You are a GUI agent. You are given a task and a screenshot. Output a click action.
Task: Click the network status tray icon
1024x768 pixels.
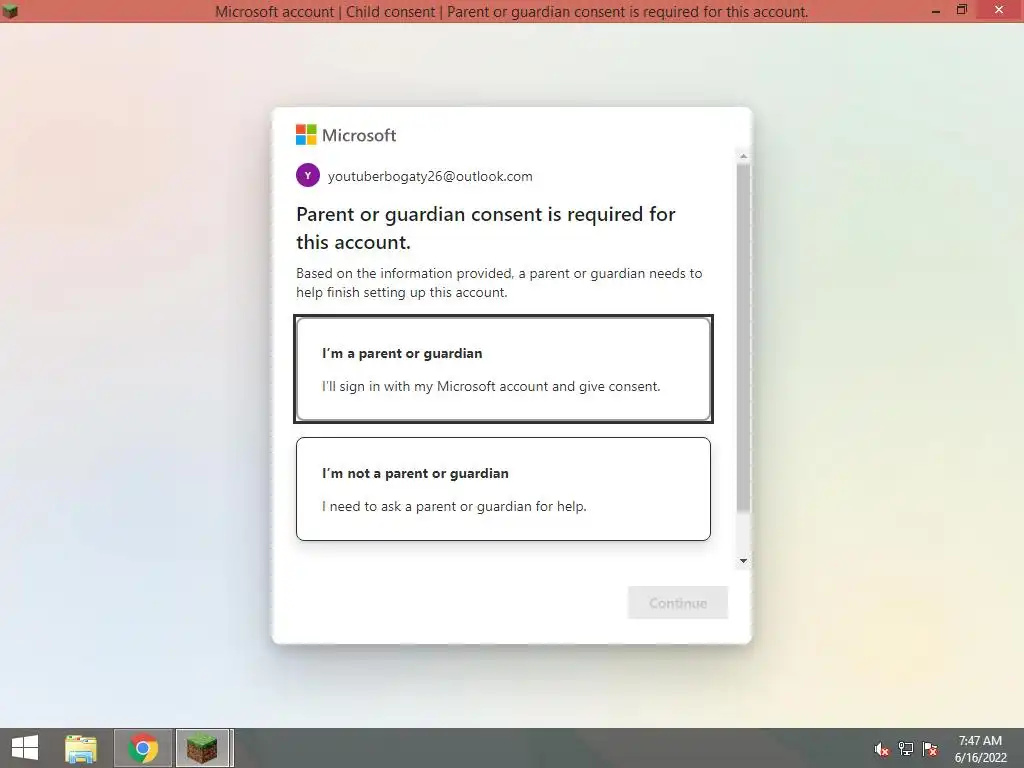[x=906, y=749]
